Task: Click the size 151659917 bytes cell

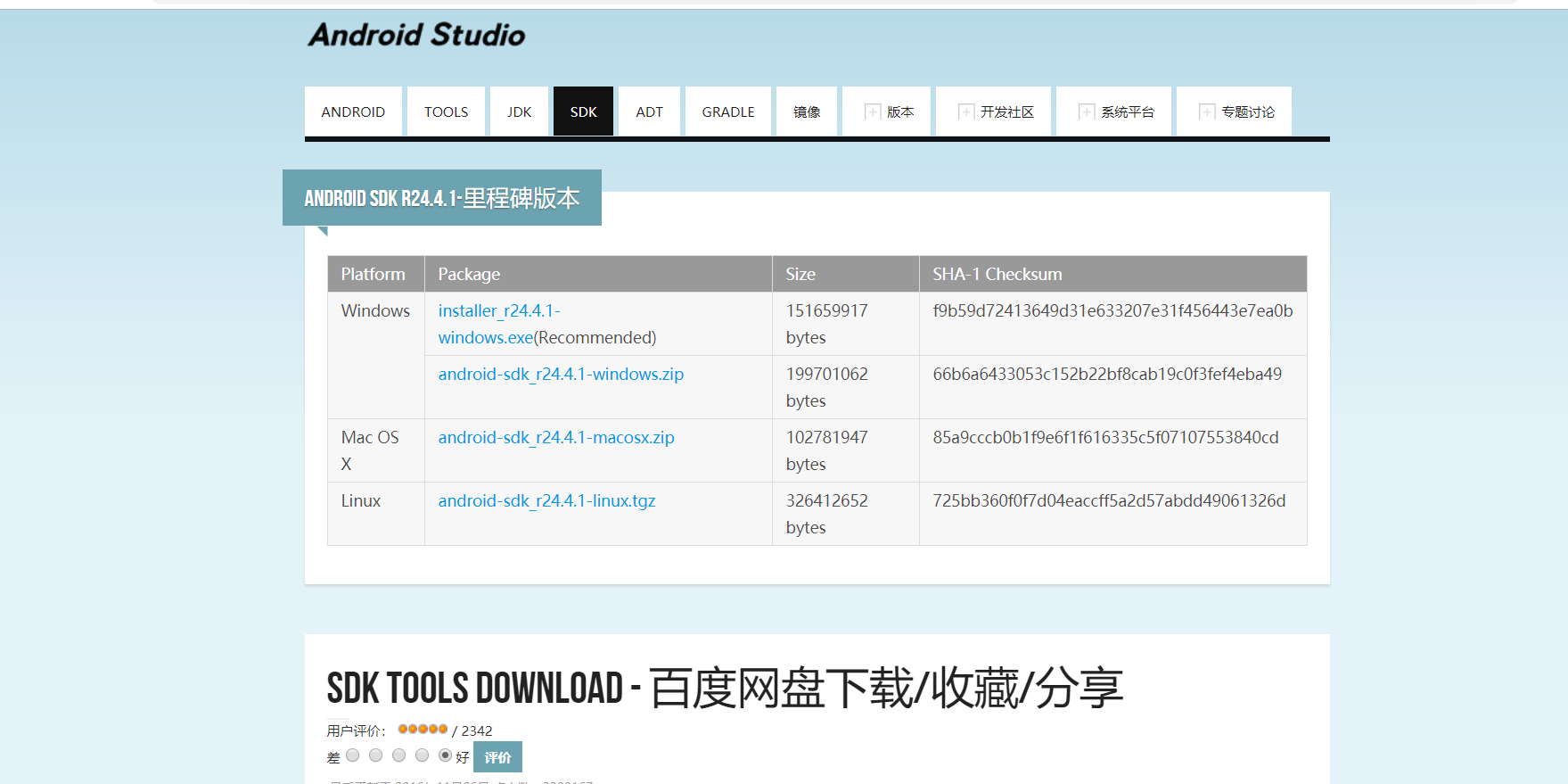Action: click(845, 324)
